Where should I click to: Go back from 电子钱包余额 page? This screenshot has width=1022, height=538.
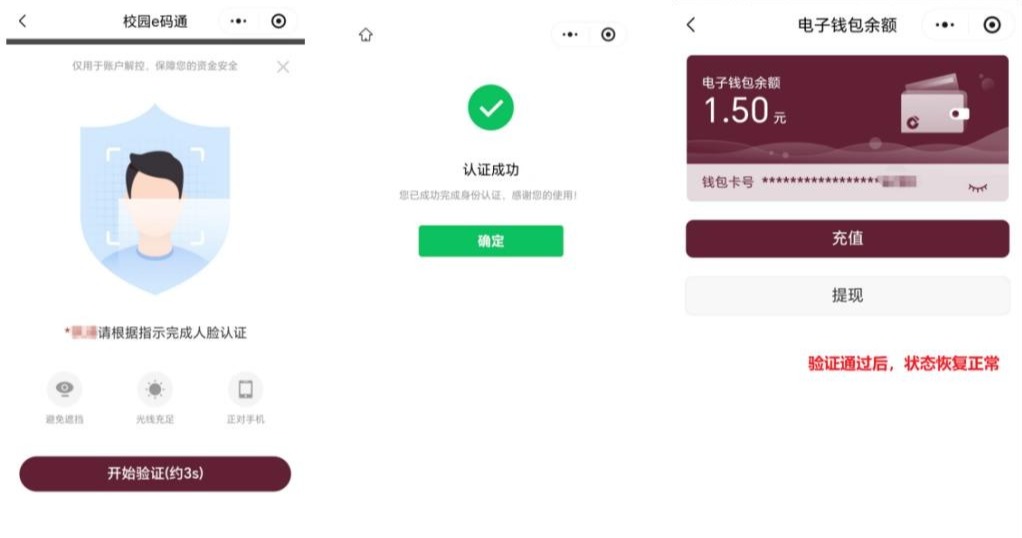coord(691,25)
